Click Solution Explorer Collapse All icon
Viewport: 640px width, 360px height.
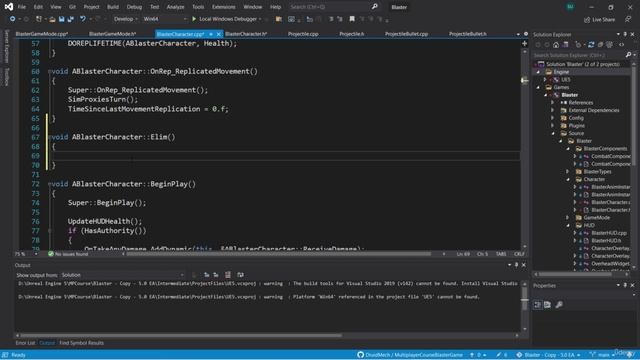coord(600,44)
